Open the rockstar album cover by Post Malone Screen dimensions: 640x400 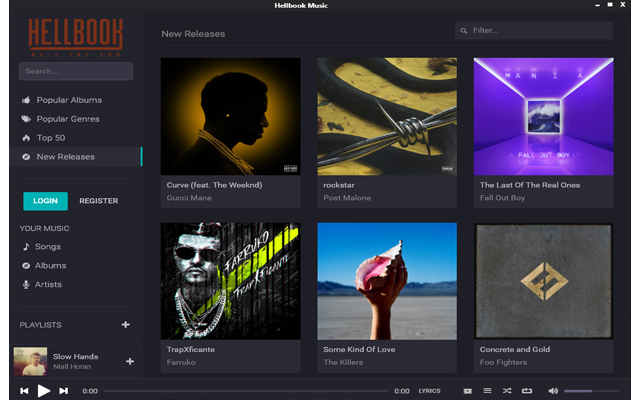click(387, 117)
